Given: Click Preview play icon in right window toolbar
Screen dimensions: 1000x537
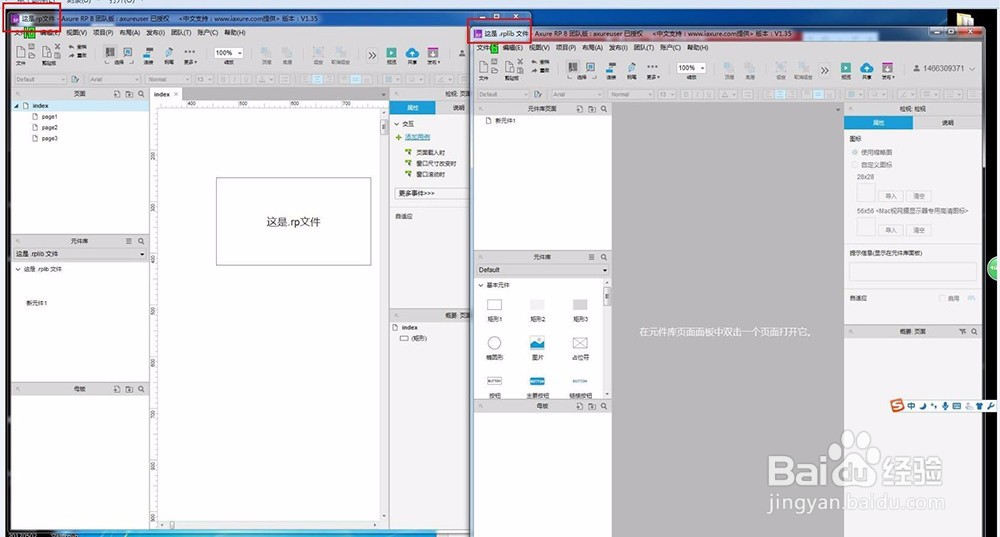Looking at the screenshot, I should (x=846, y=68).
